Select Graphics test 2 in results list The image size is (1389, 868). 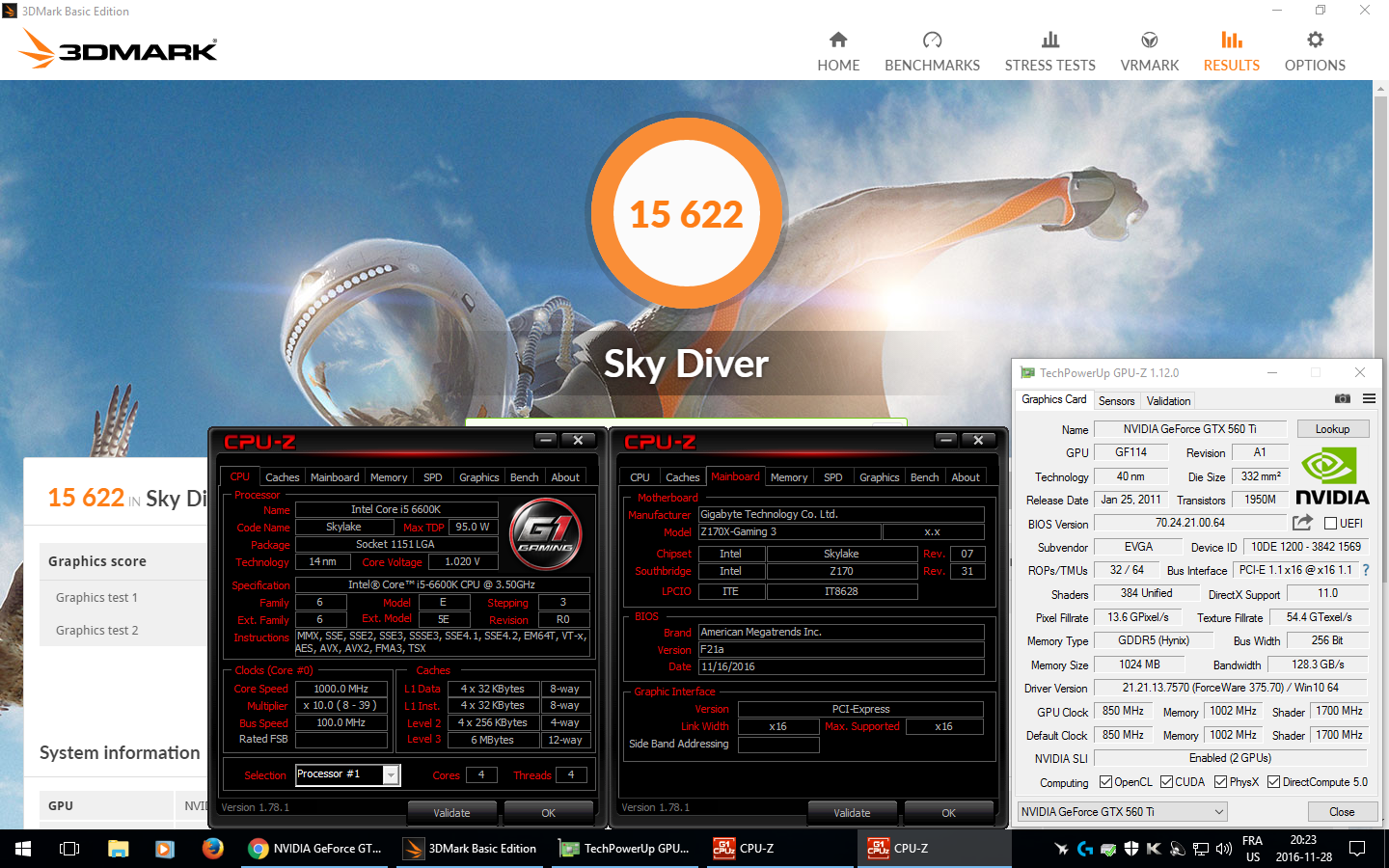[96, 631]
